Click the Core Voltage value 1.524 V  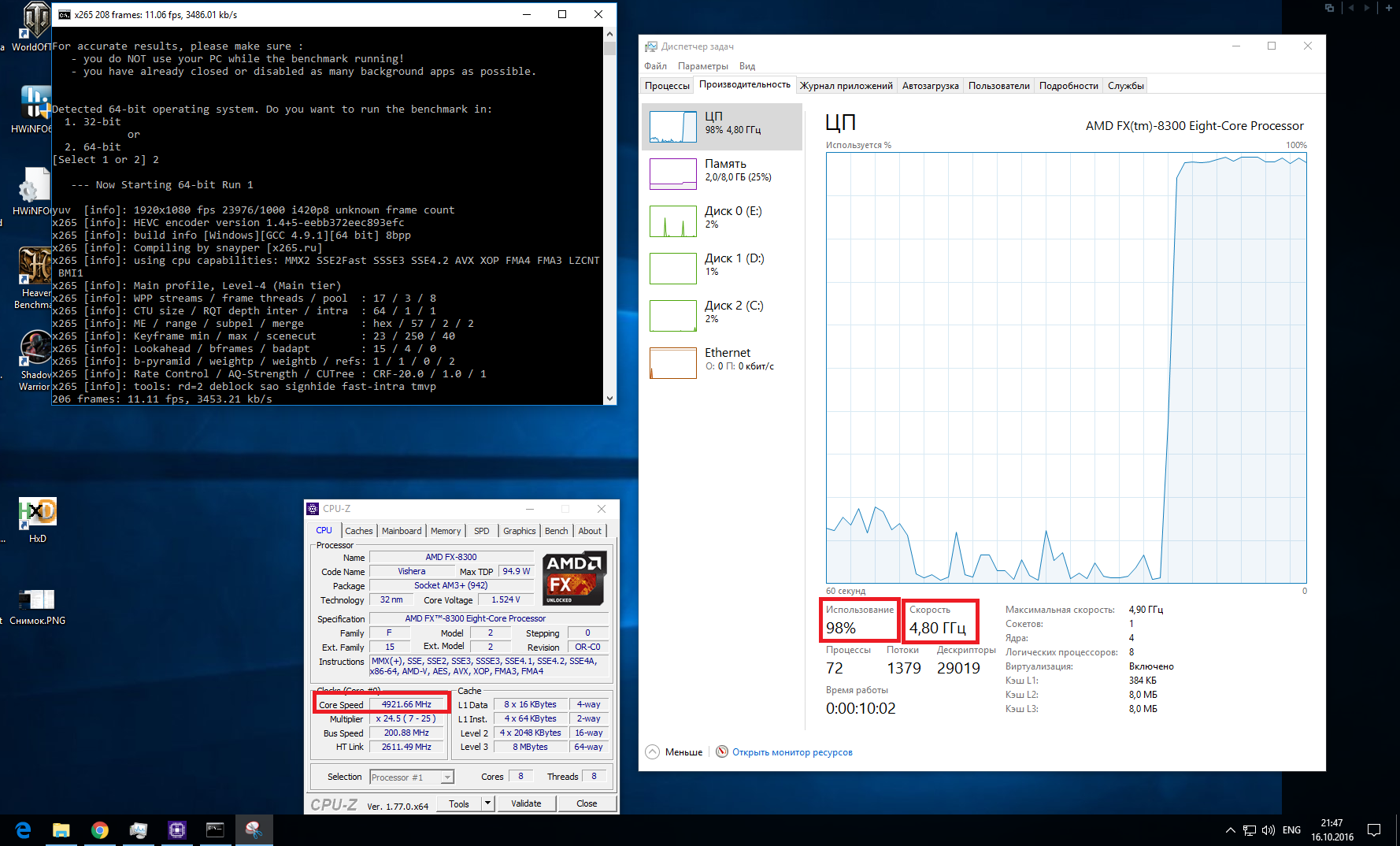[506, 599]
